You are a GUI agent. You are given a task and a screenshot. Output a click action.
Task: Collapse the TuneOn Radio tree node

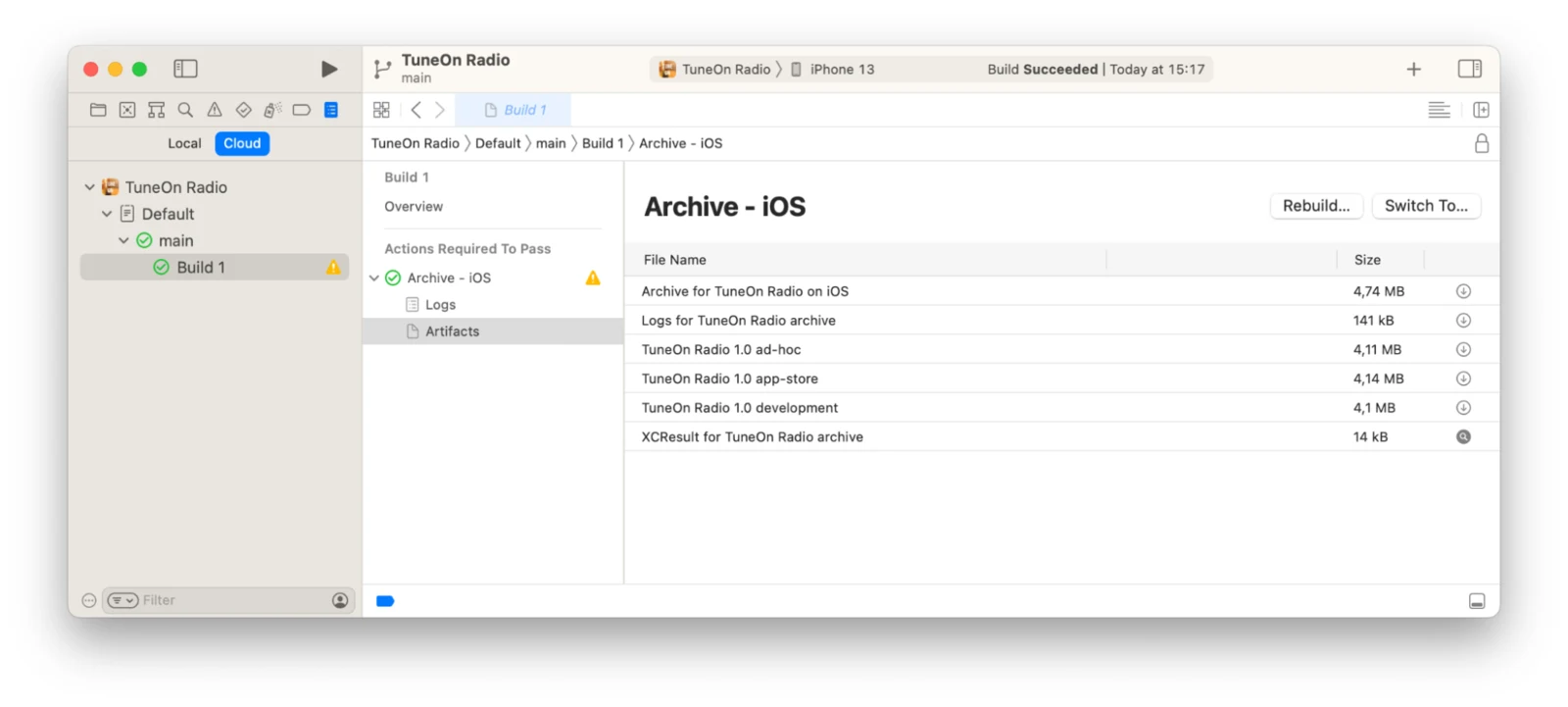point(89,187)
